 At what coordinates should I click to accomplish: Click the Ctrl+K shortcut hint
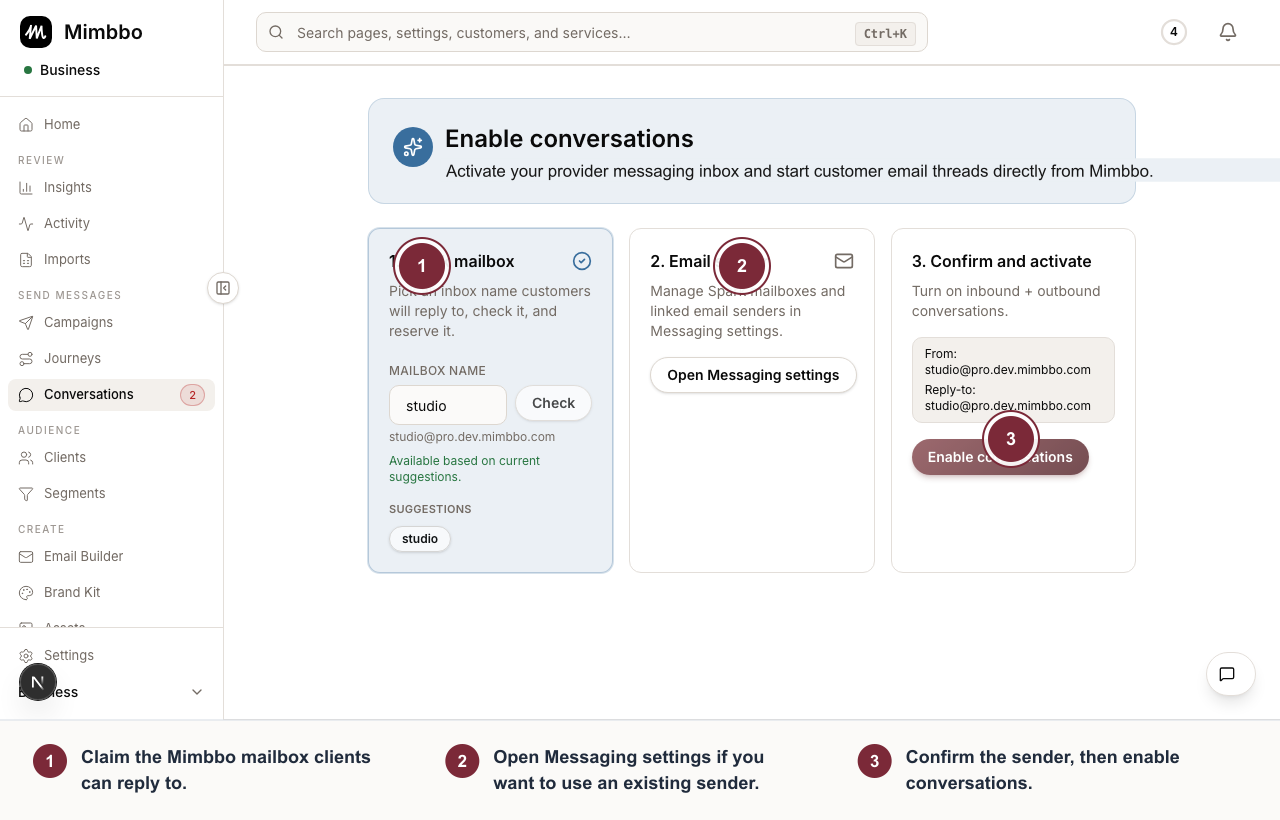point(885,34)
